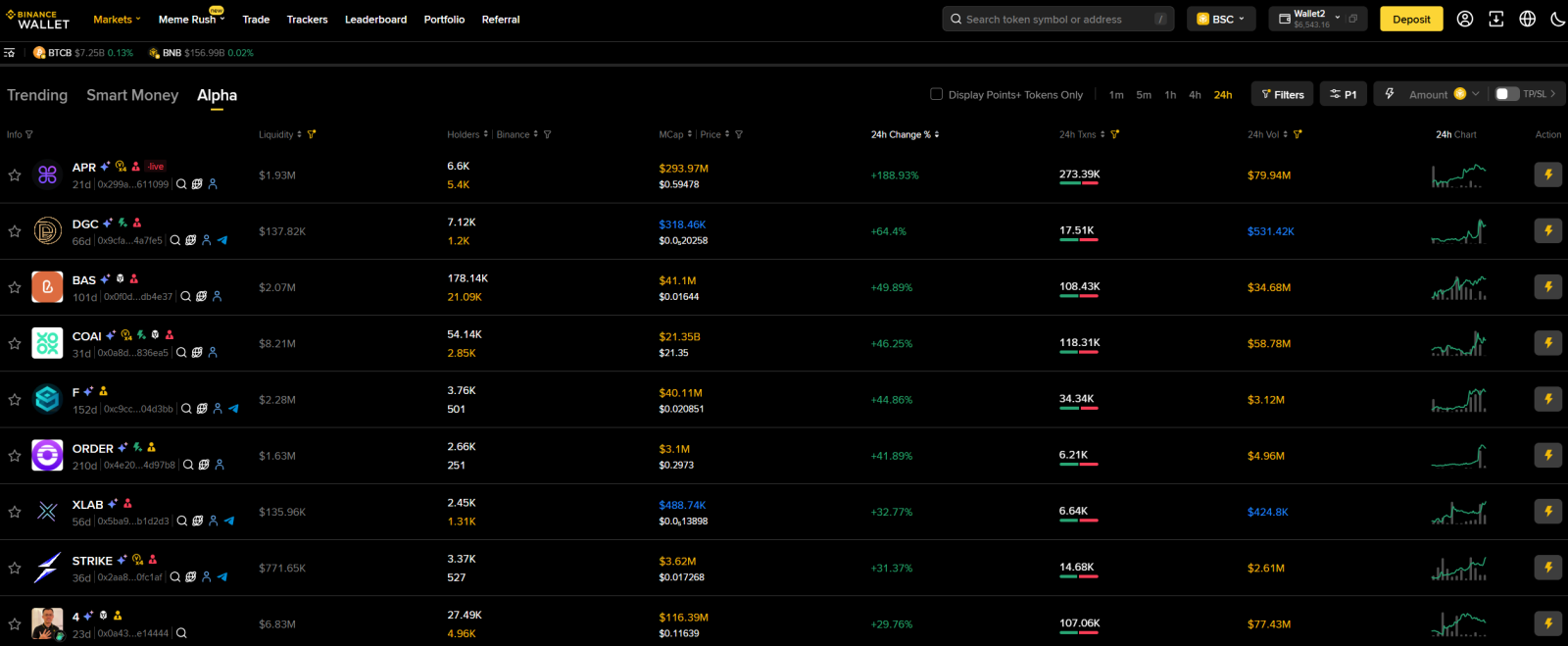Screen dimensions: 1568x646
Task: Filter the Liquidity column
Action: click(x=312, y=134)
